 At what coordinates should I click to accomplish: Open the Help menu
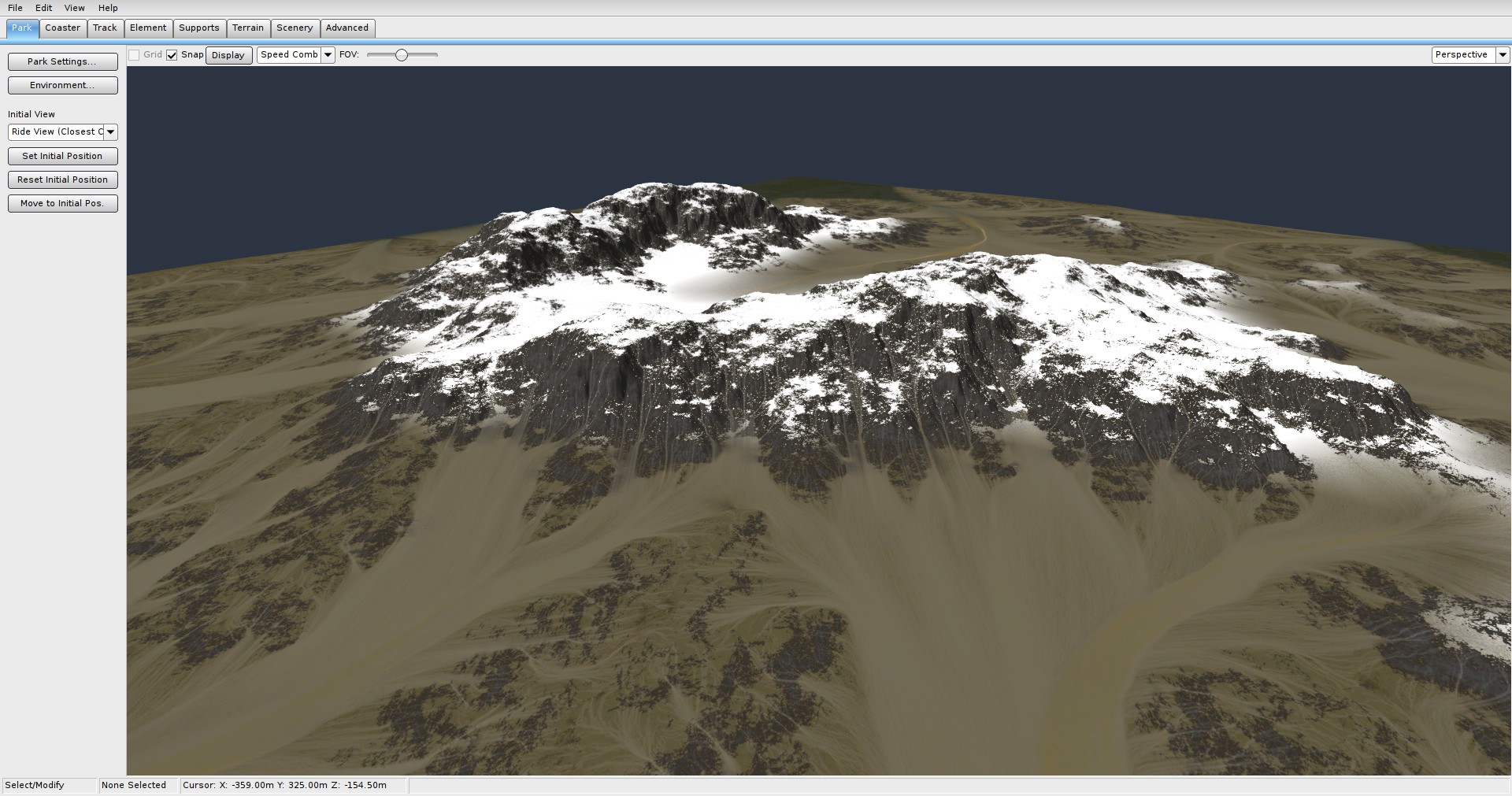[108, 8]
